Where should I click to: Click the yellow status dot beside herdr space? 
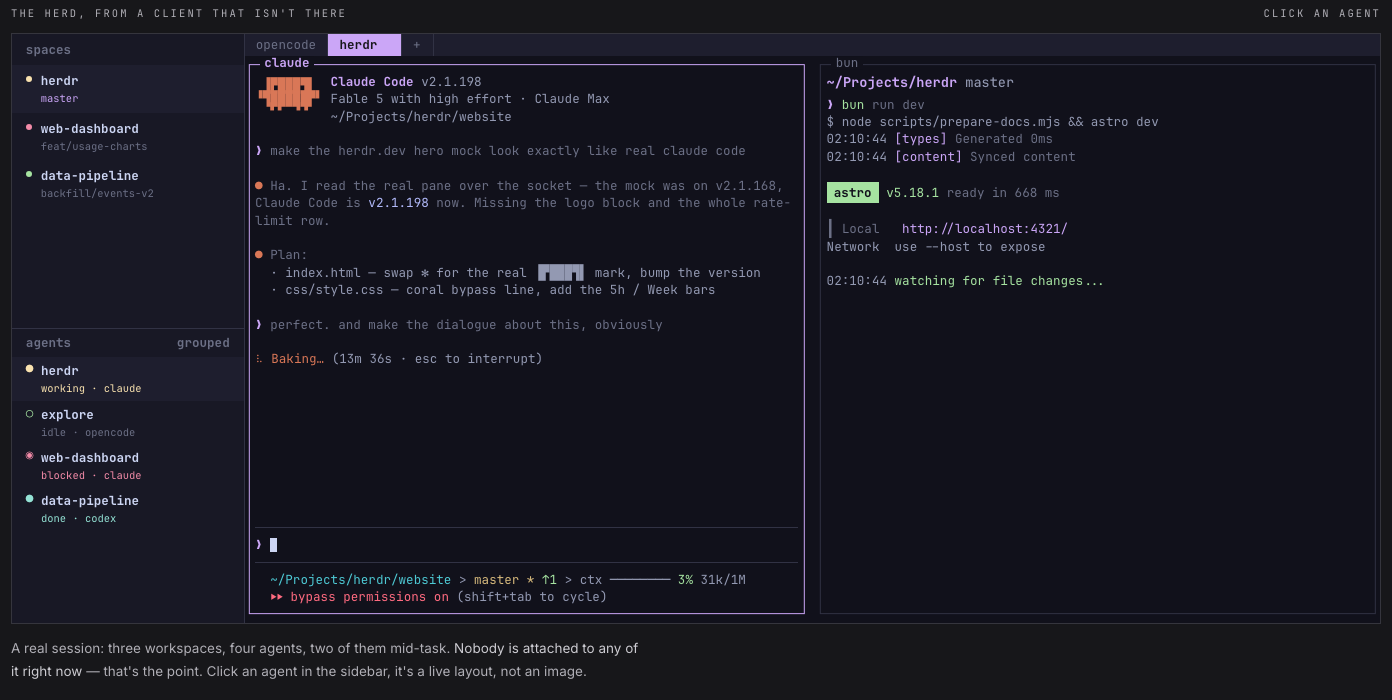pyautogui.click(x=29, y=79)
